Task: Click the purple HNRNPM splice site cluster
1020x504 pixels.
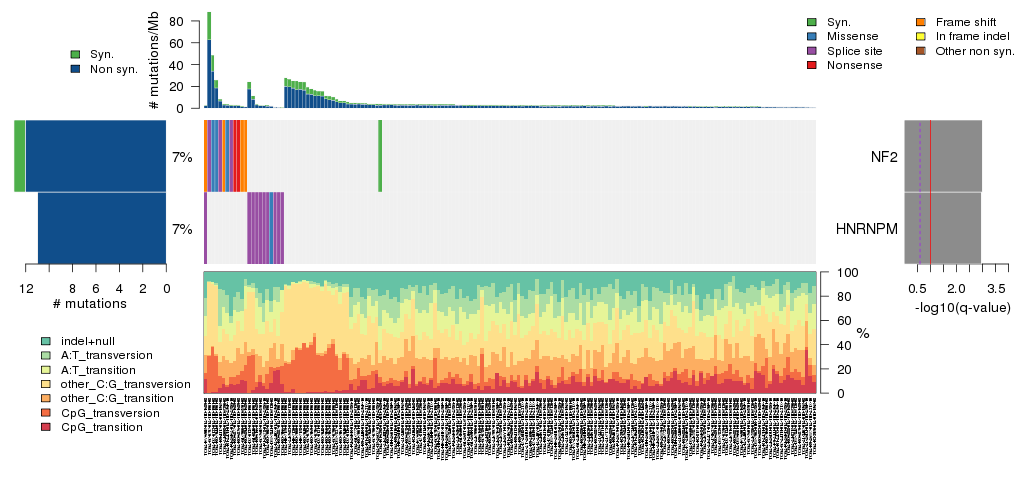Action: pyautogui.click(x=265, y=228)
